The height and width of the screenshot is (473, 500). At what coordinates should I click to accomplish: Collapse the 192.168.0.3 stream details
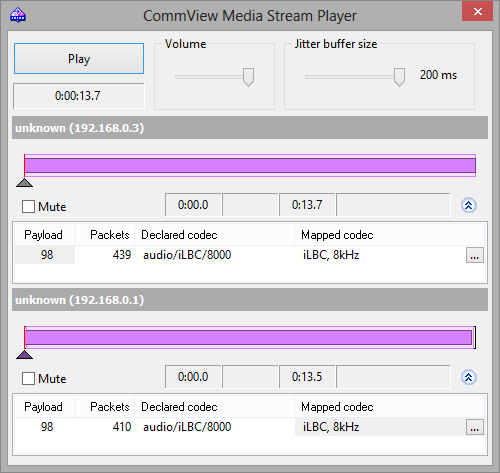pos(469,205)
